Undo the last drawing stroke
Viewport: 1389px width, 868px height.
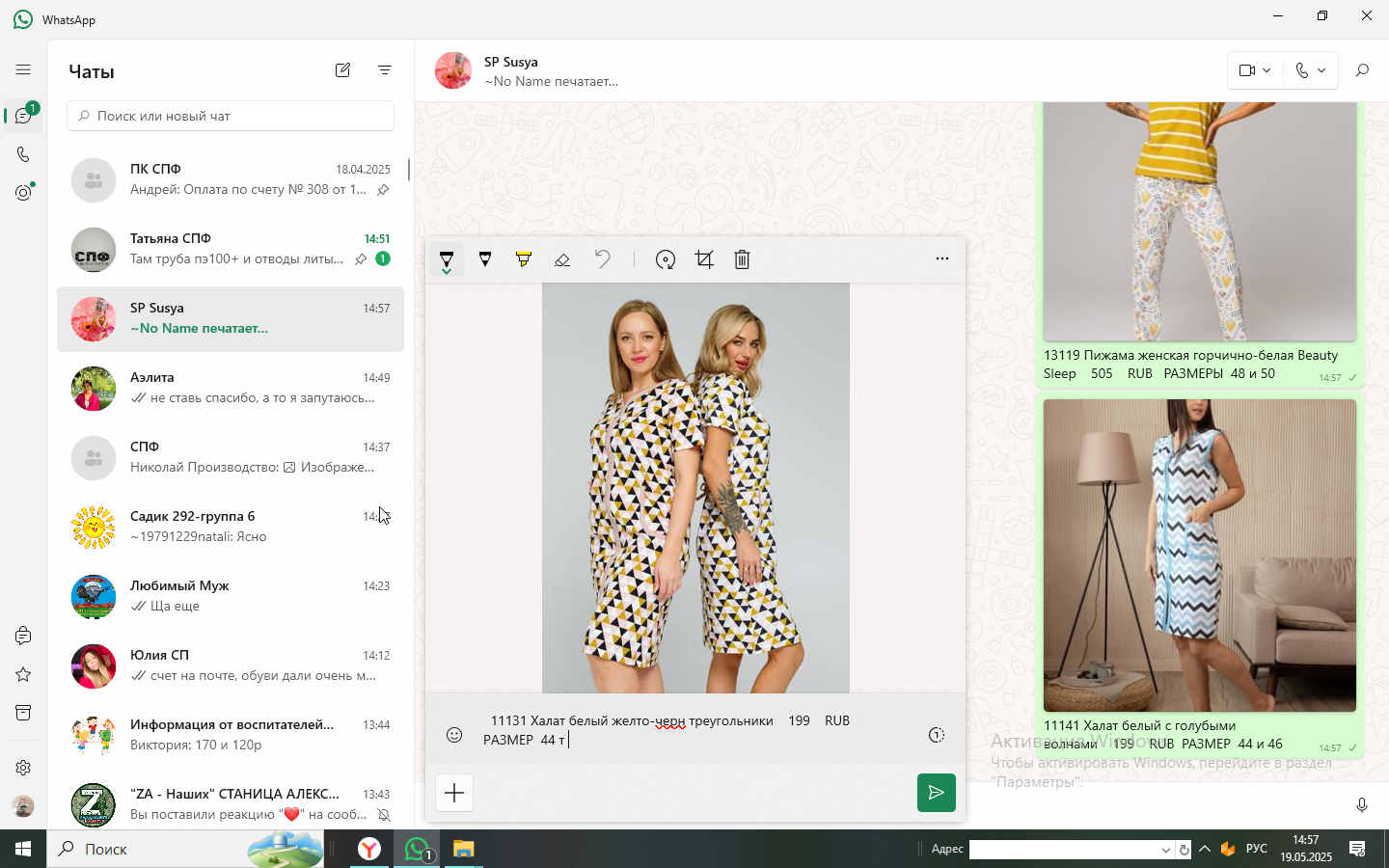click(602, 259)
